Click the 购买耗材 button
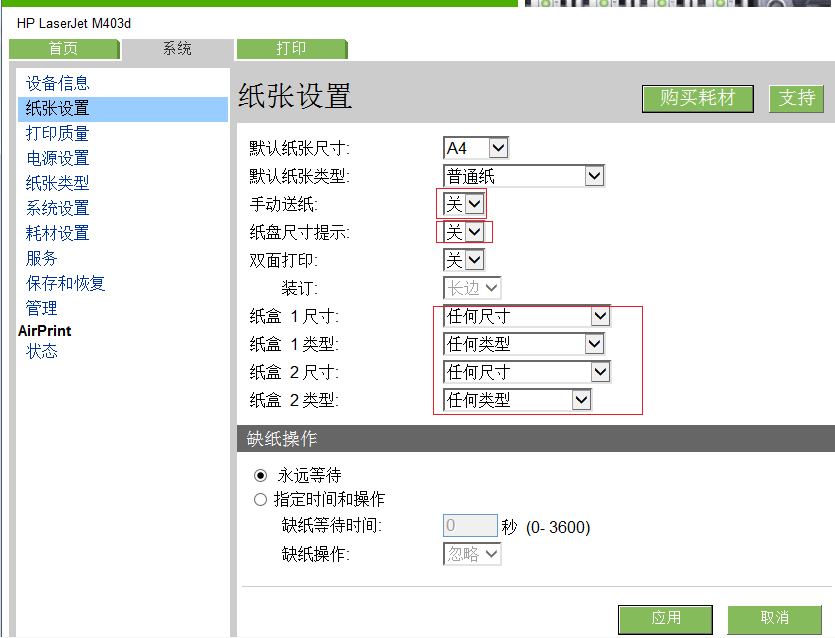The width and height of the screenshot is (835, 638). [x=697, y=98]
